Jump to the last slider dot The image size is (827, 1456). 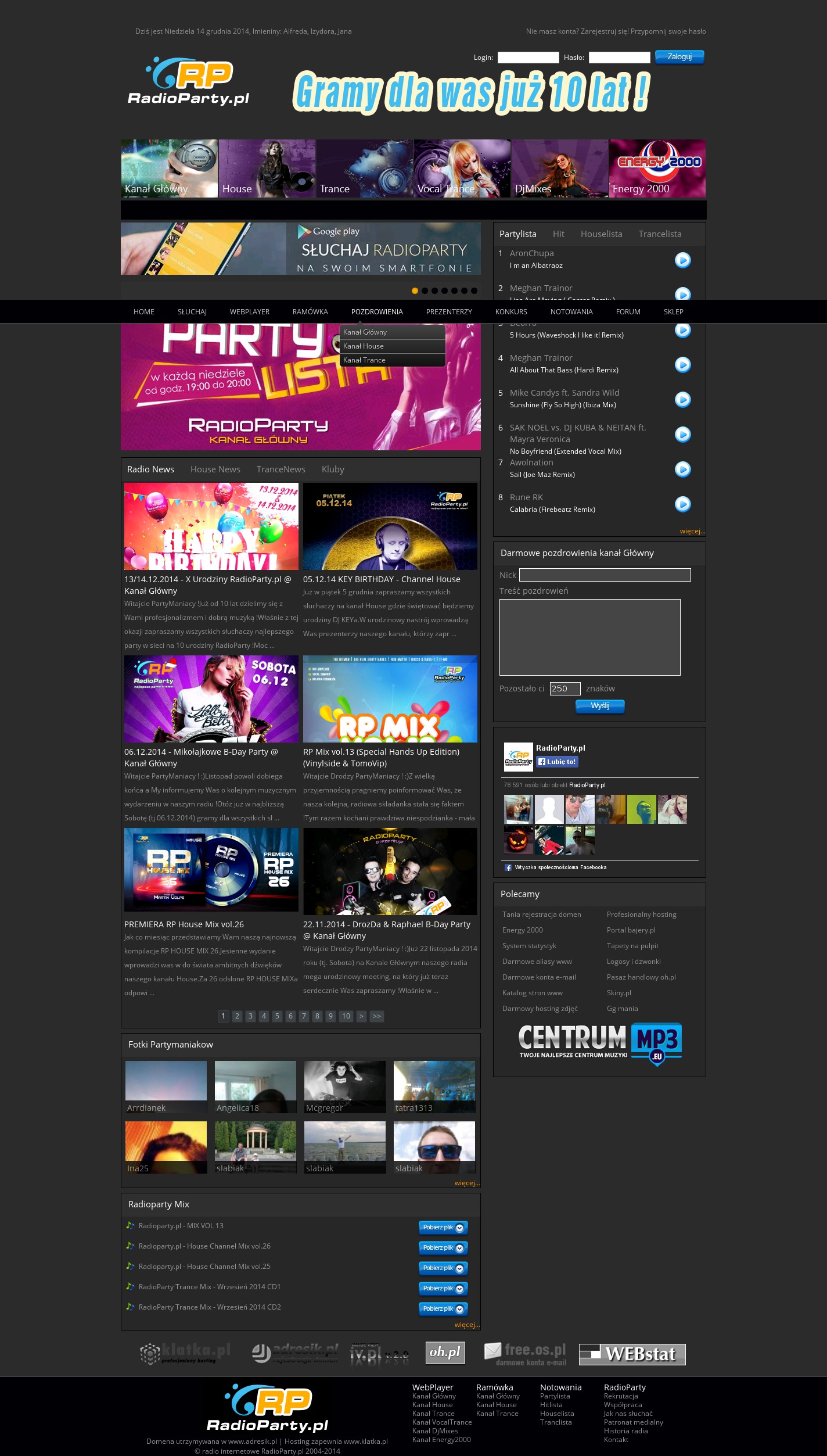474,291
